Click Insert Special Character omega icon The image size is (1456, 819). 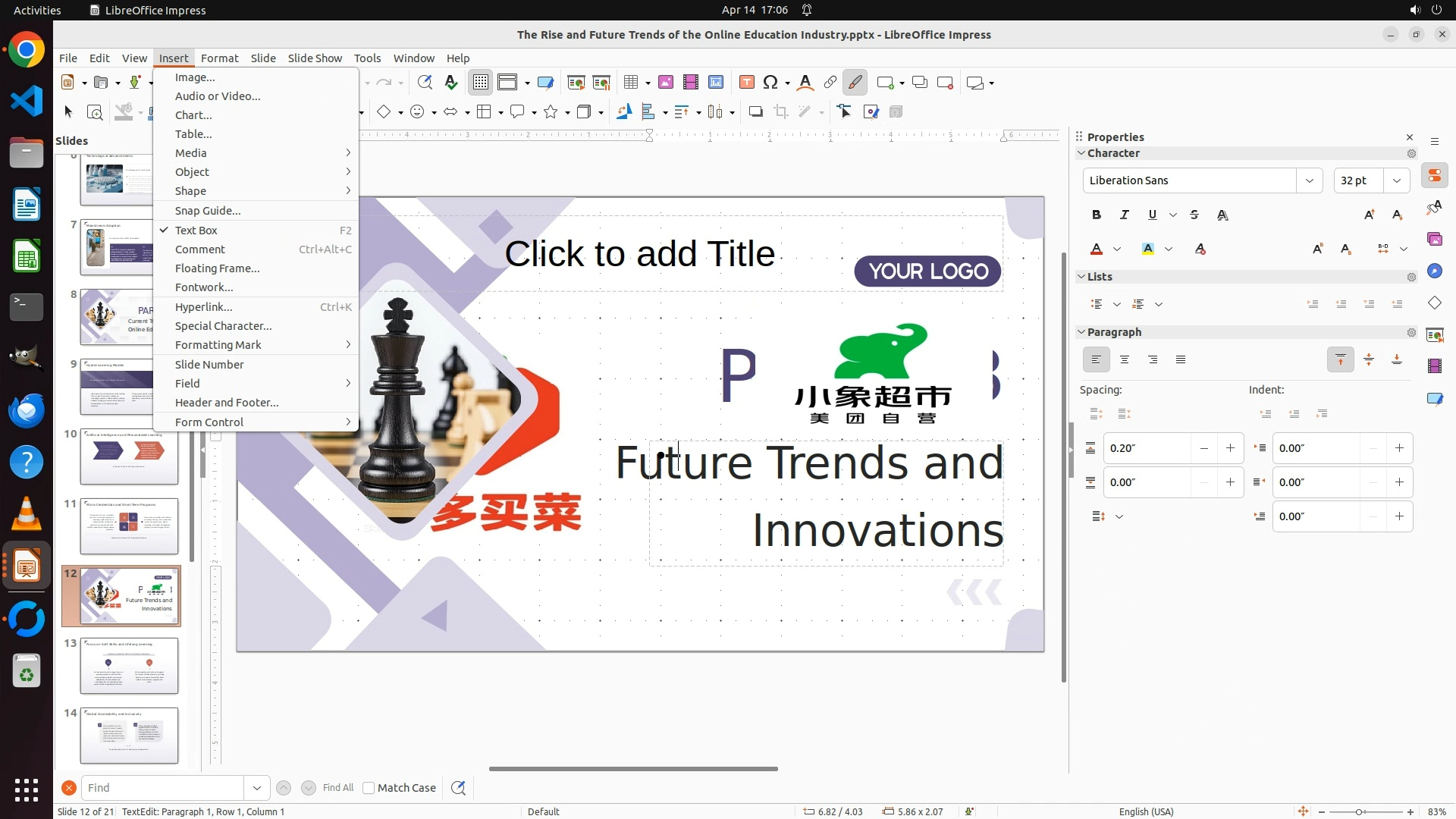tap(770, 83)
